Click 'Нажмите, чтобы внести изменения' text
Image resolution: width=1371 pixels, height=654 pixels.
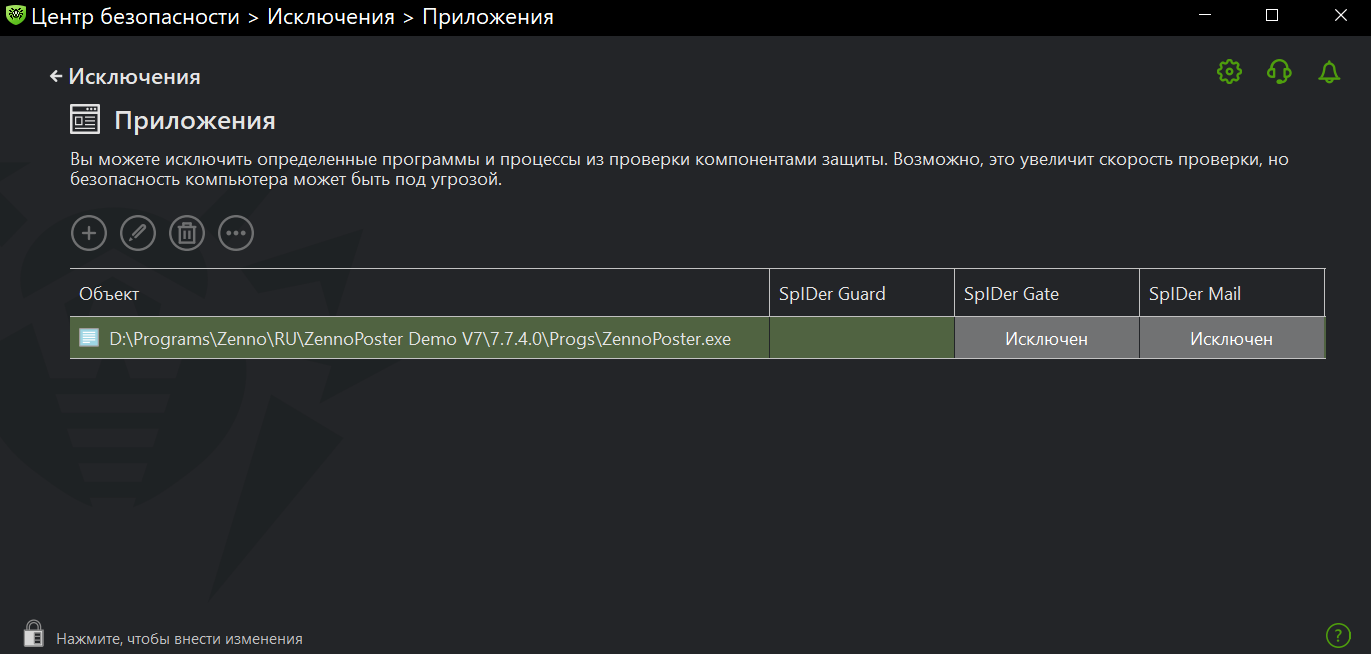tap(179, 638)
